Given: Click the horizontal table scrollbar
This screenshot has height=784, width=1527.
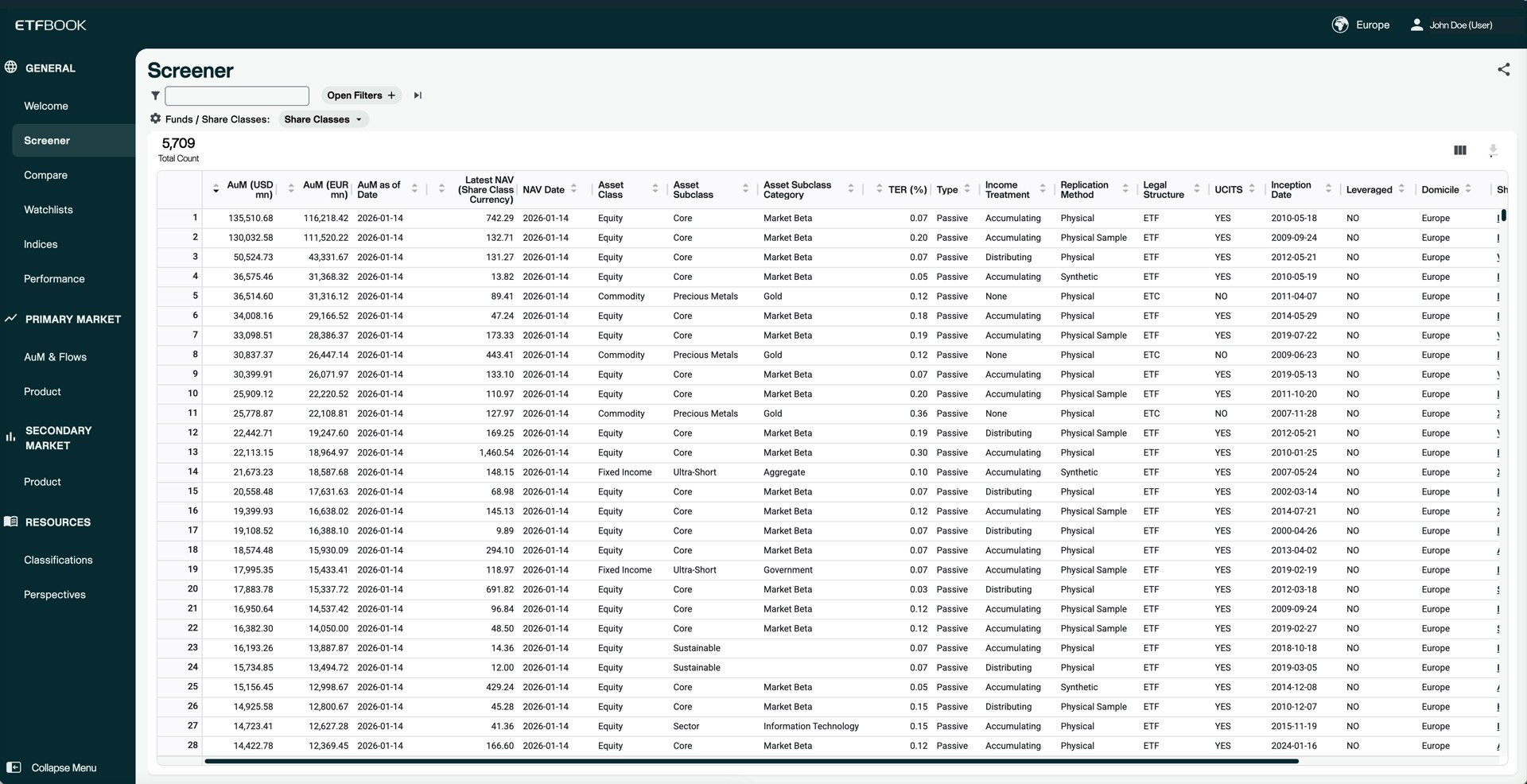Looking at the screenshot, I should (752, 761).
